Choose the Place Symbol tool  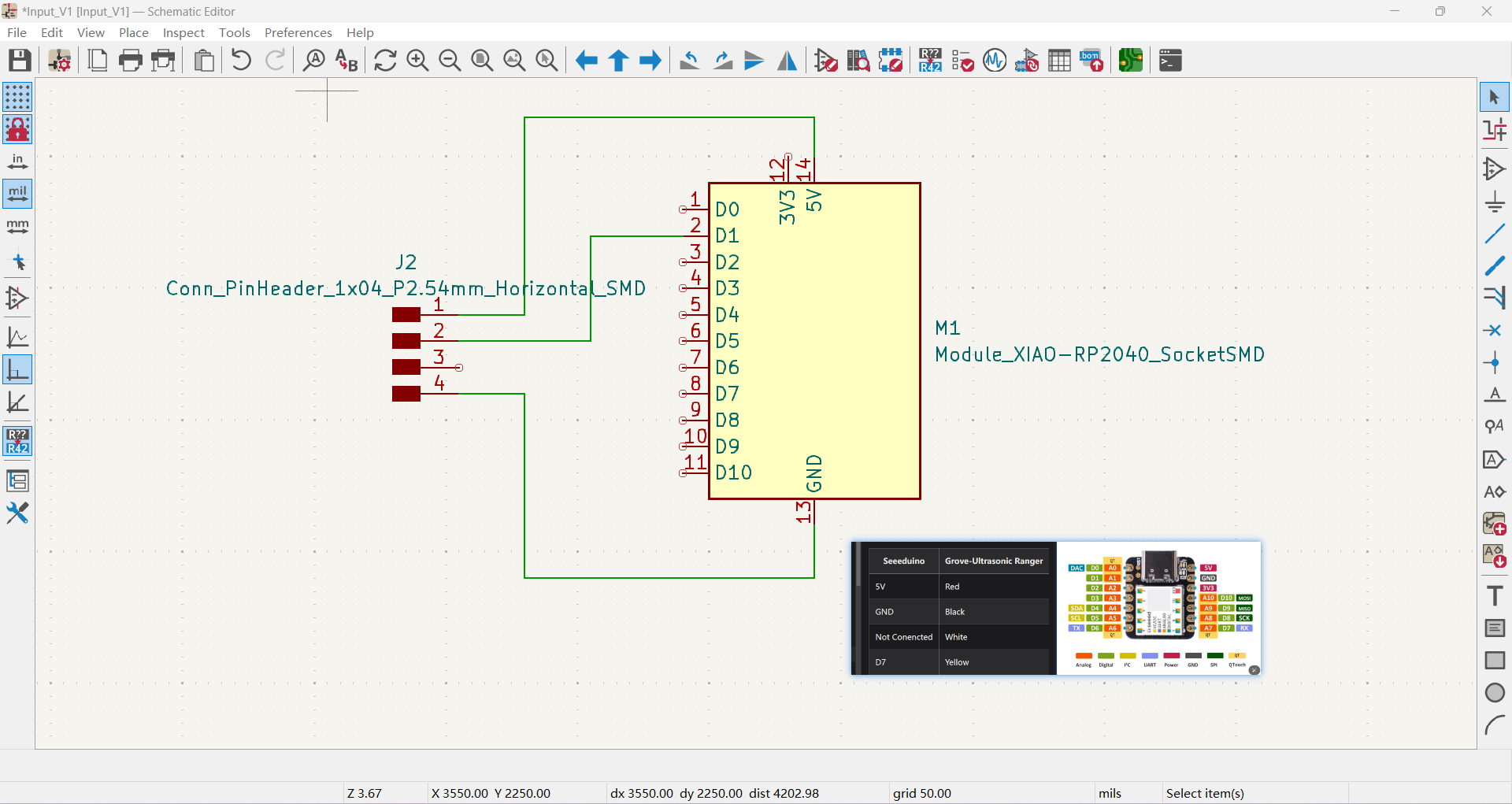click(x=1494, y=169)
